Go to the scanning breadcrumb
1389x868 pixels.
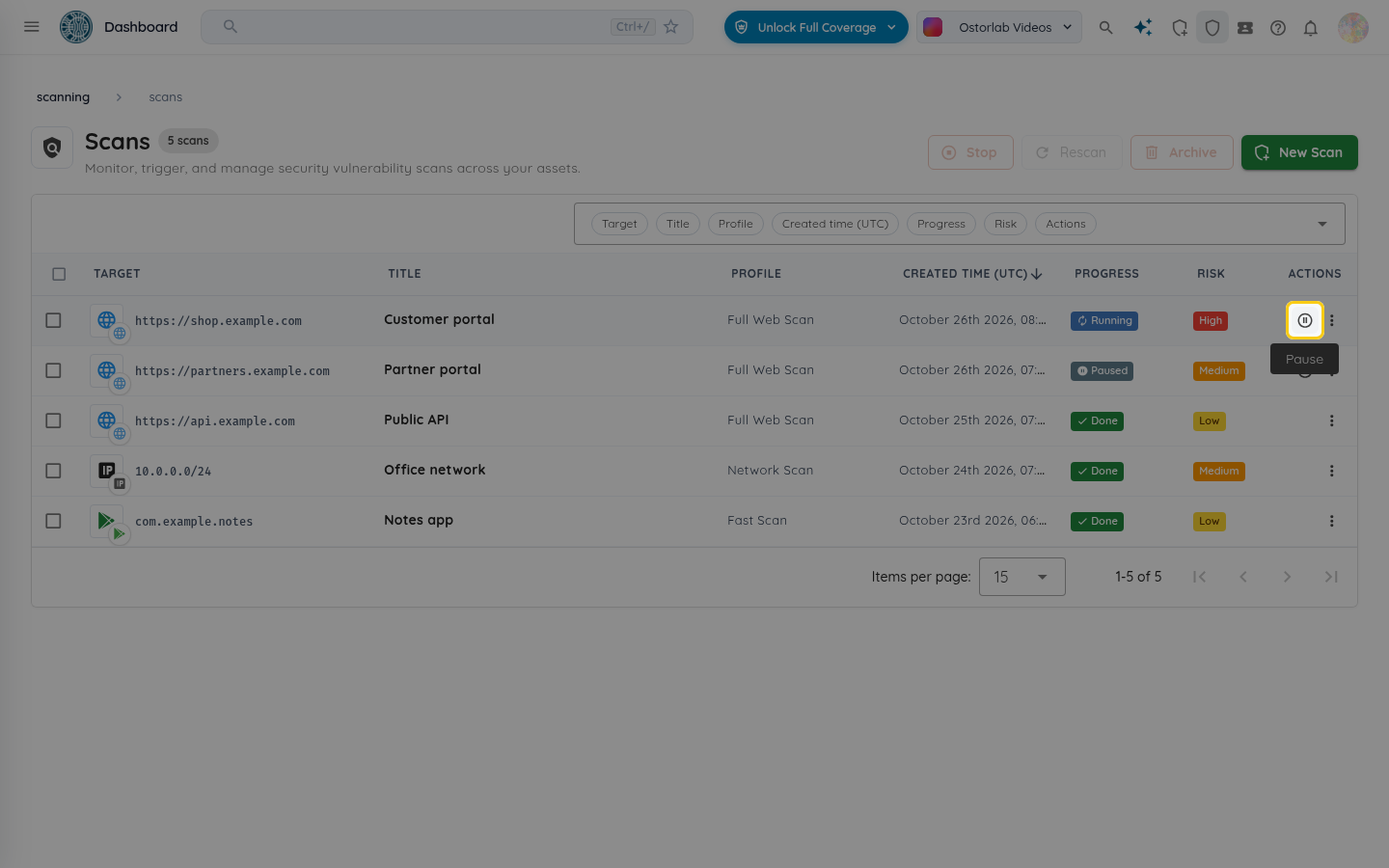63,97
